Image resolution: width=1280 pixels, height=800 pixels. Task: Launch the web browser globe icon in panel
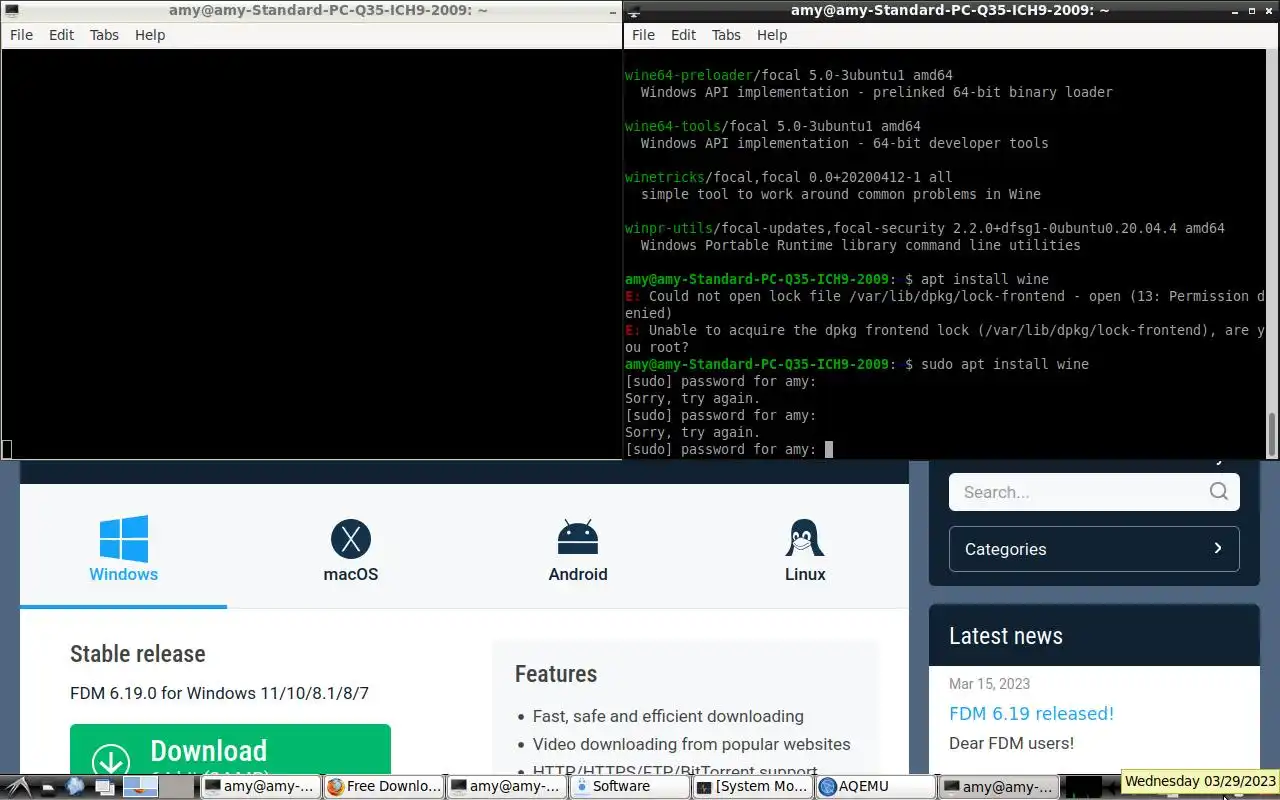tap(75, 786)
